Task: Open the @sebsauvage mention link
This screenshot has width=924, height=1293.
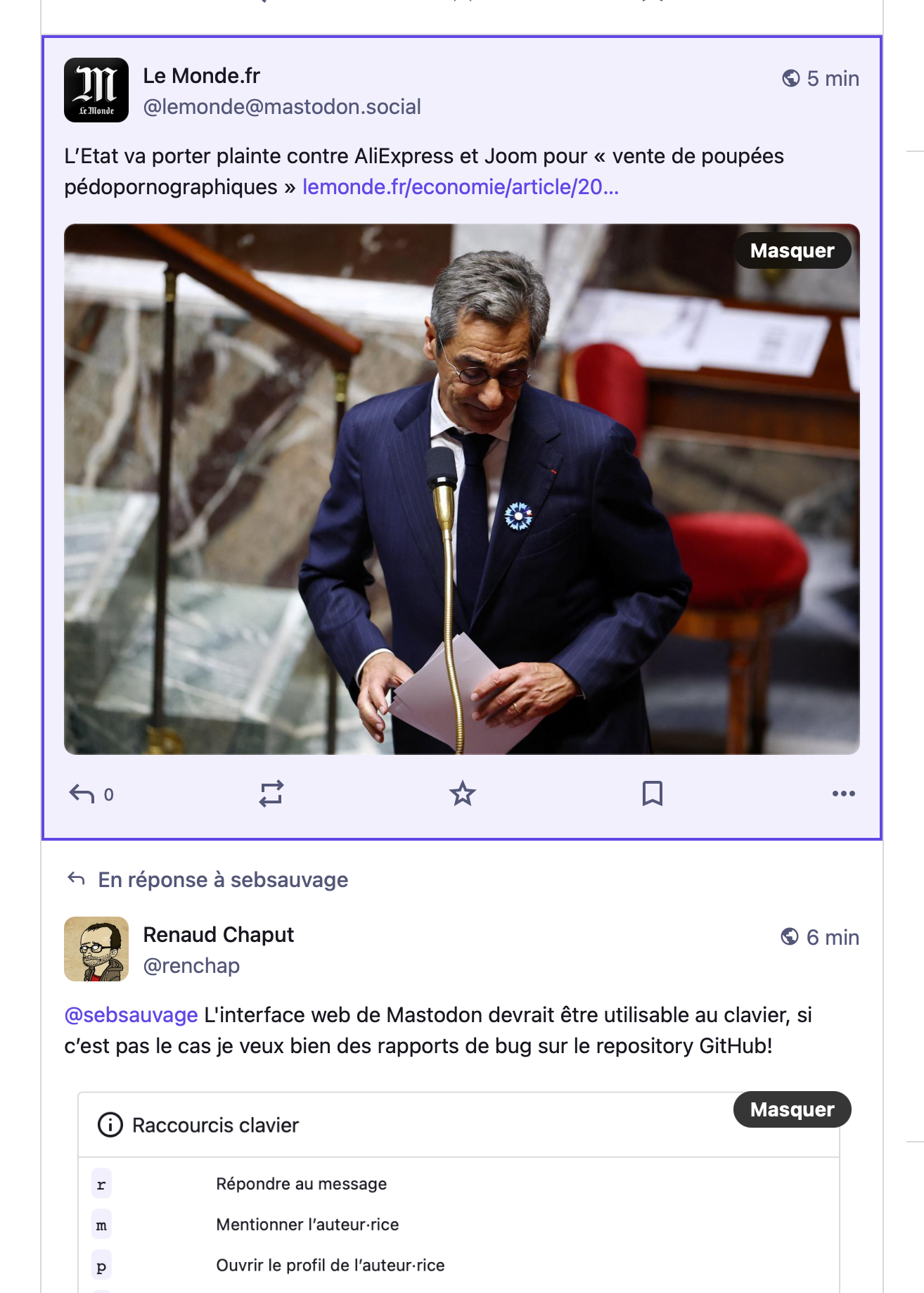Action: pos(131,1015)
